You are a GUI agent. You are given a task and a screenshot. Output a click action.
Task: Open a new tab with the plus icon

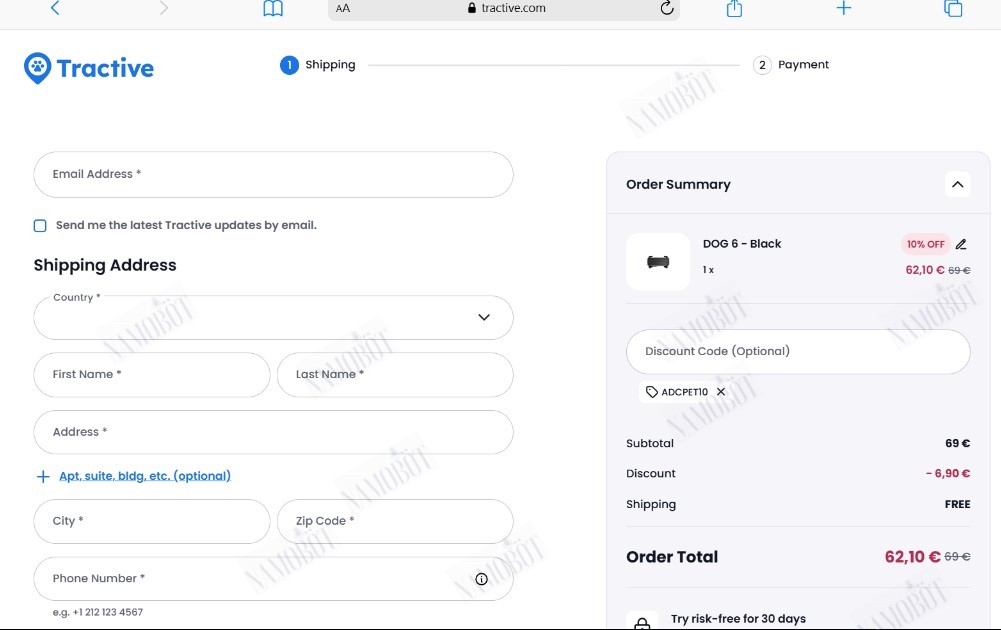(843, 8)
